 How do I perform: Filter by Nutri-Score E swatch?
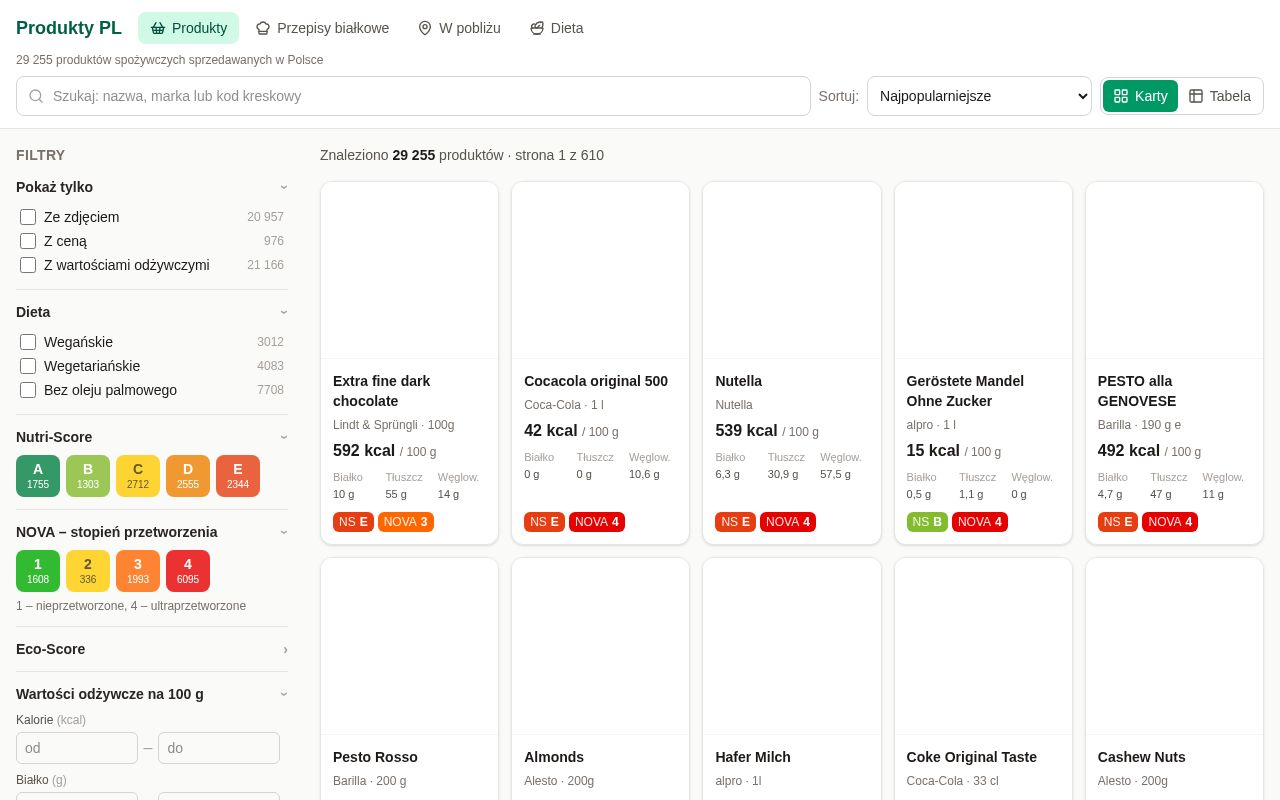[x=238, y=476]
